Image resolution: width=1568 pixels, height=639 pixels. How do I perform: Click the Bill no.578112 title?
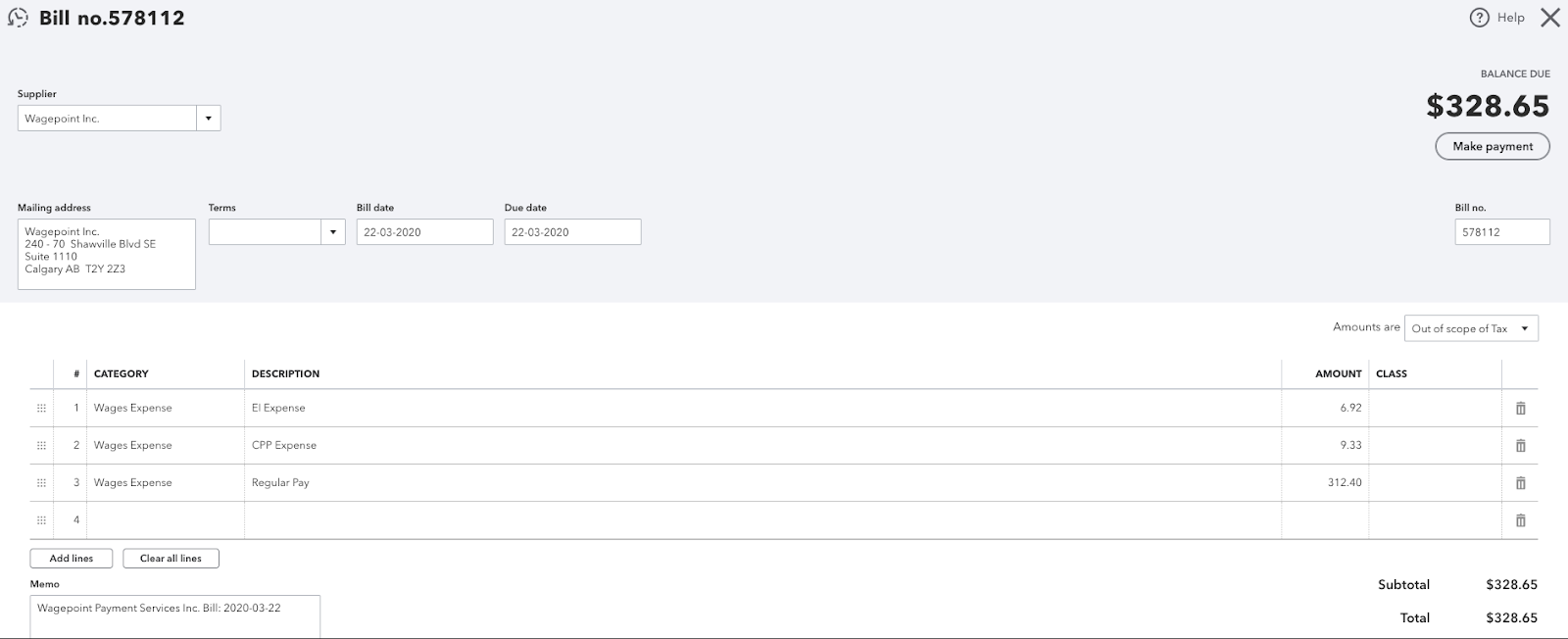click(112, 18)
